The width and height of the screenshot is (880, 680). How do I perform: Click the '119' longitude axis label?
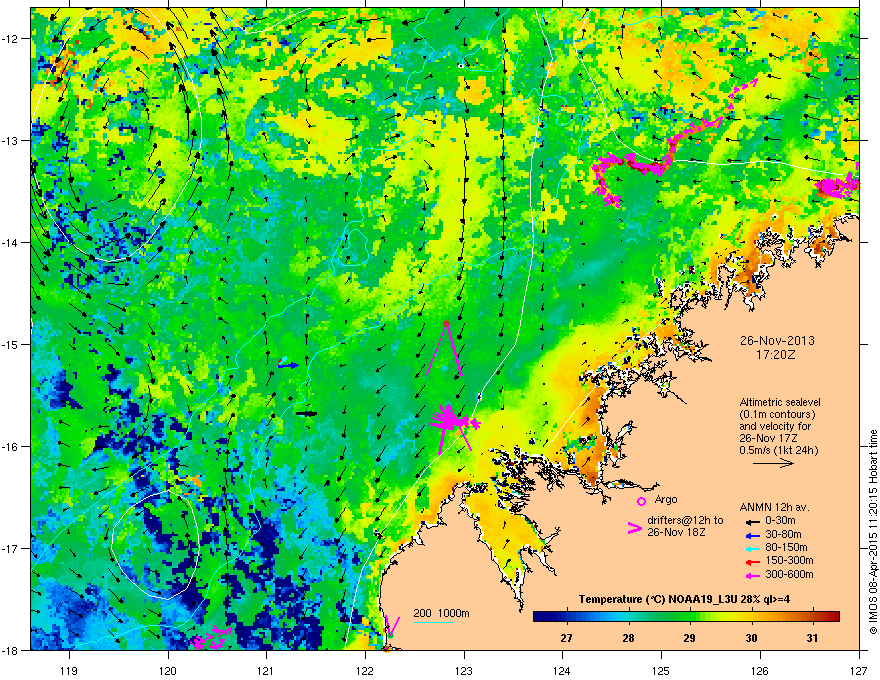(69, 671)
